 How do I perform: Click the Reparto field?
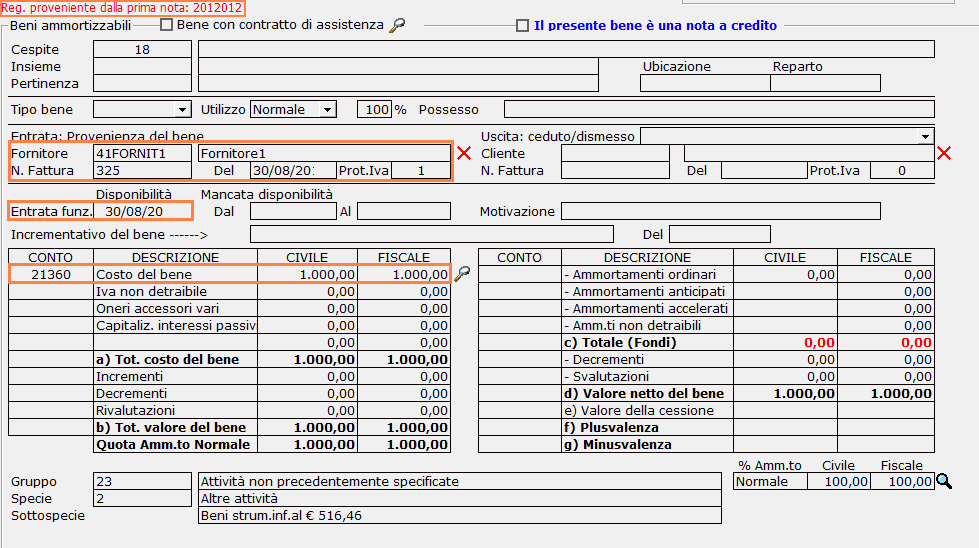coord(825,83)
